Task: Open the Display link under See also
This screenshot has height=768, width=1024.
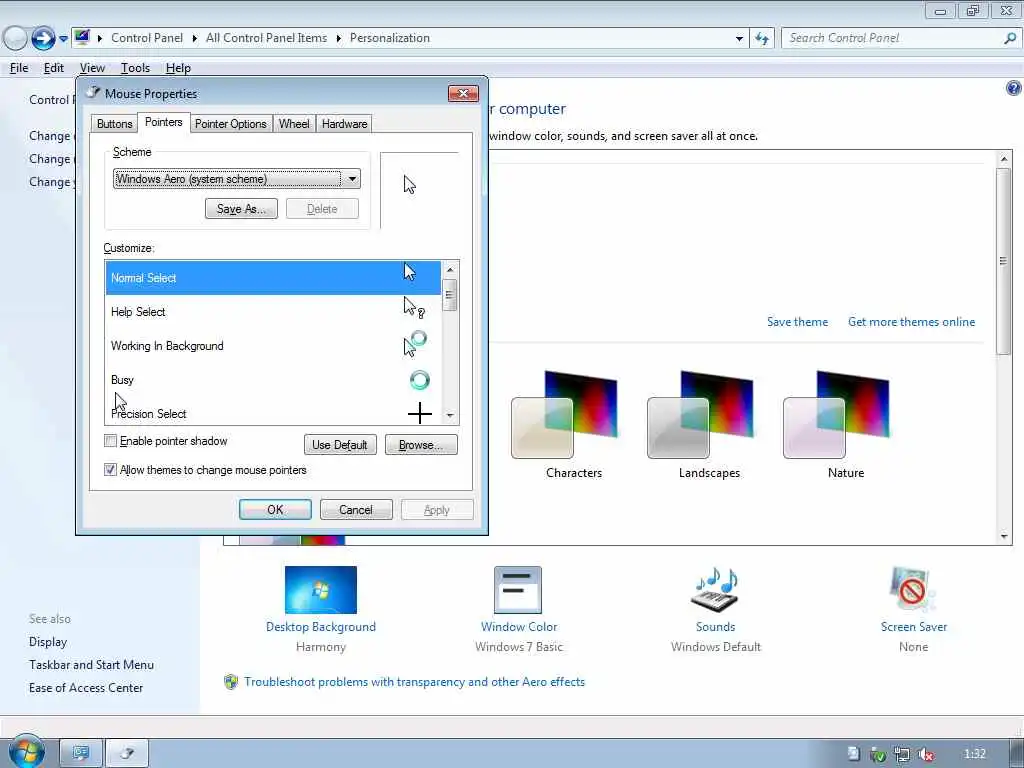Action: [x=48, y=642]
